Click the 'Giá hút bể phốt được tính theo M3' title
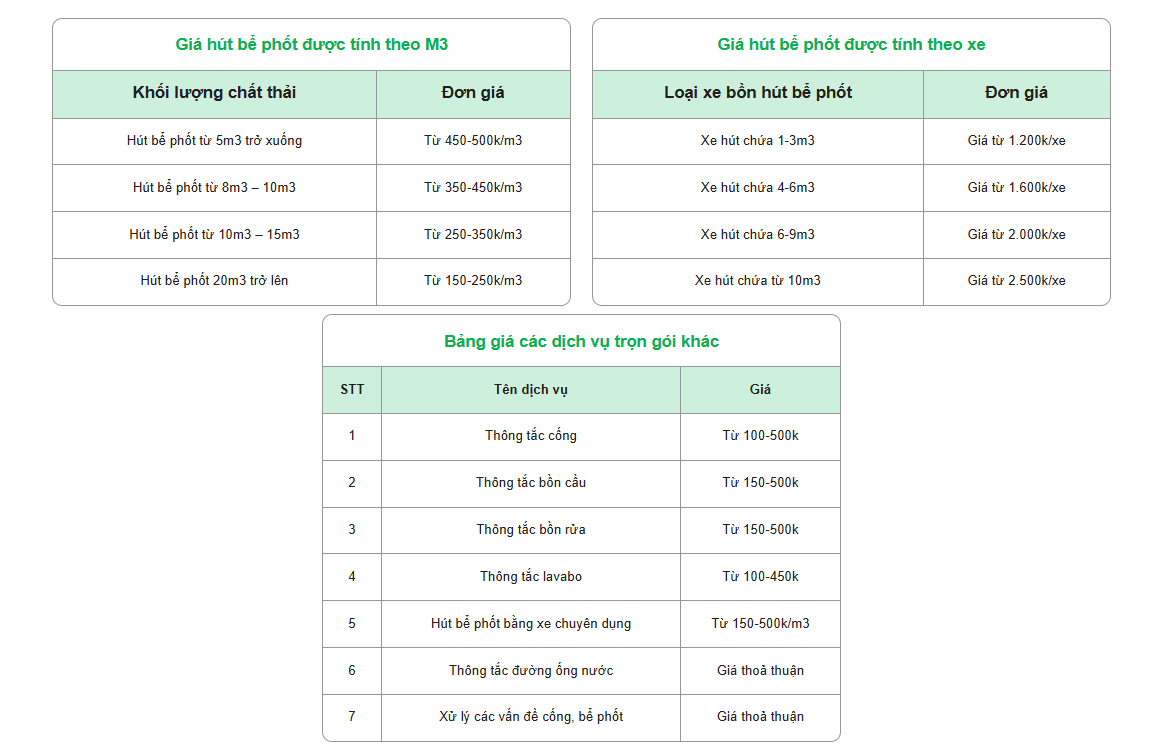 [x=311, y=45]
